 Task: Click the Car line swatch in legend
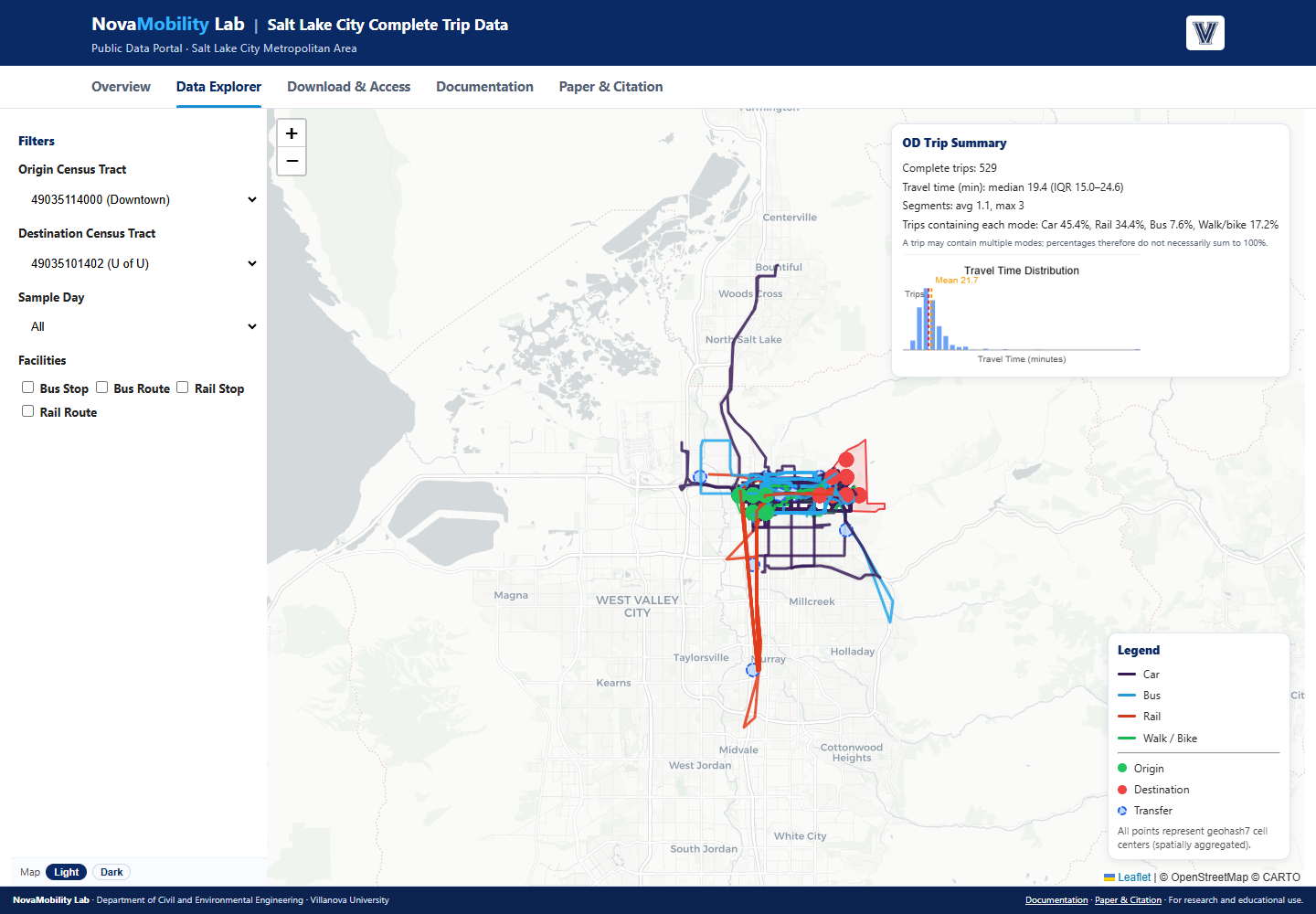coord(1127,675)
